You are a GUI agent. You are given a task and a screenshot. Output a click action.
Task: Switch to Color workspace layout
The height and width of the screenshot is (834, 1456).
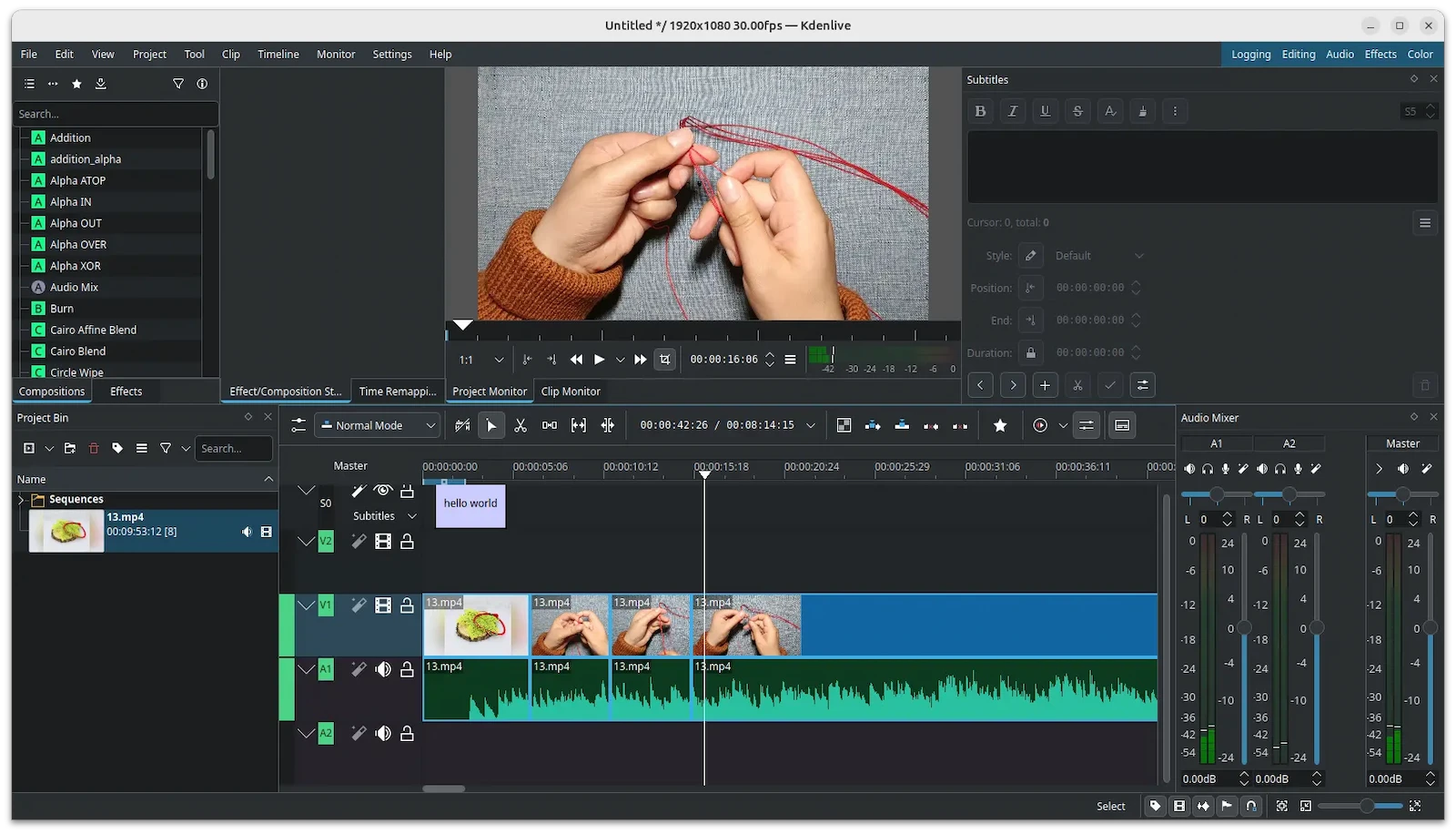1420,55
